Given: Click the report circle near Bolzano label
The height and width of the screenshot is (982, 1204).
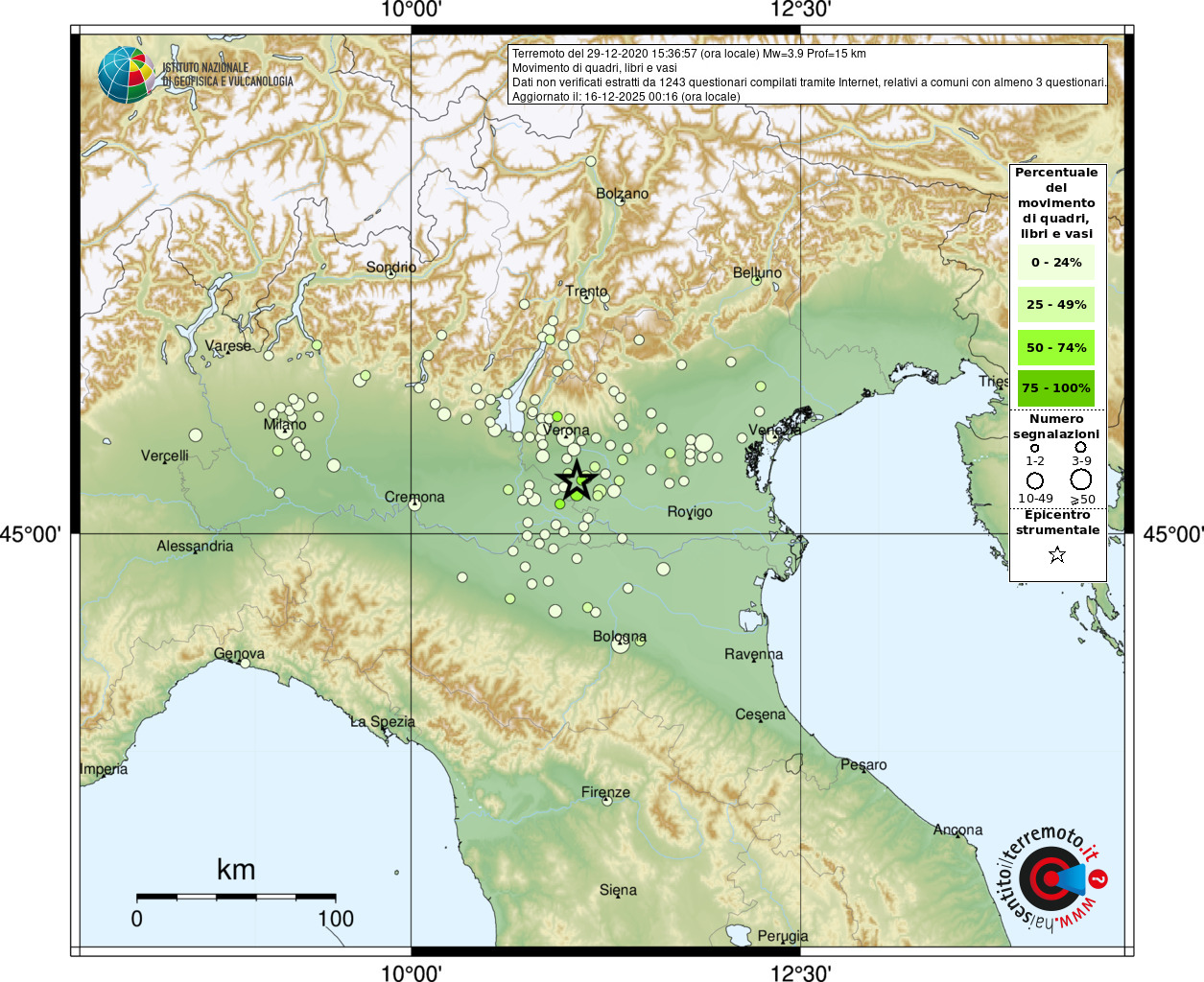Looking at the screenshot, I should (620, 201).
